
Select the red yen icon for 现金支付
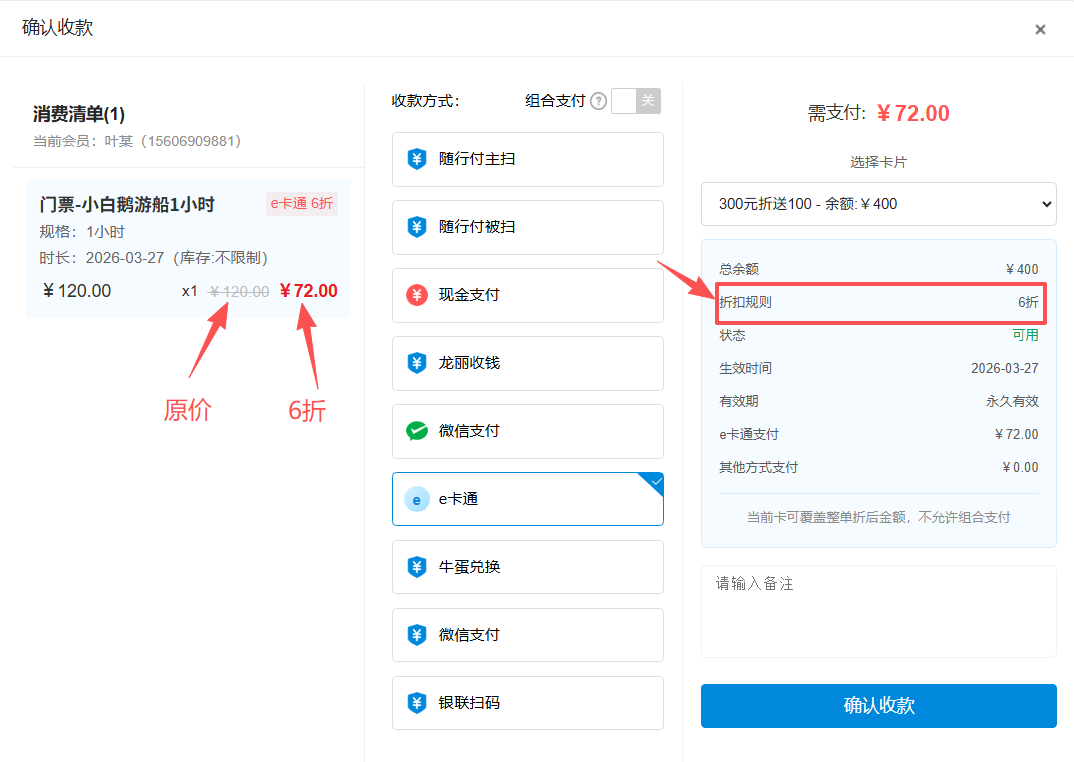coord(417,295)
